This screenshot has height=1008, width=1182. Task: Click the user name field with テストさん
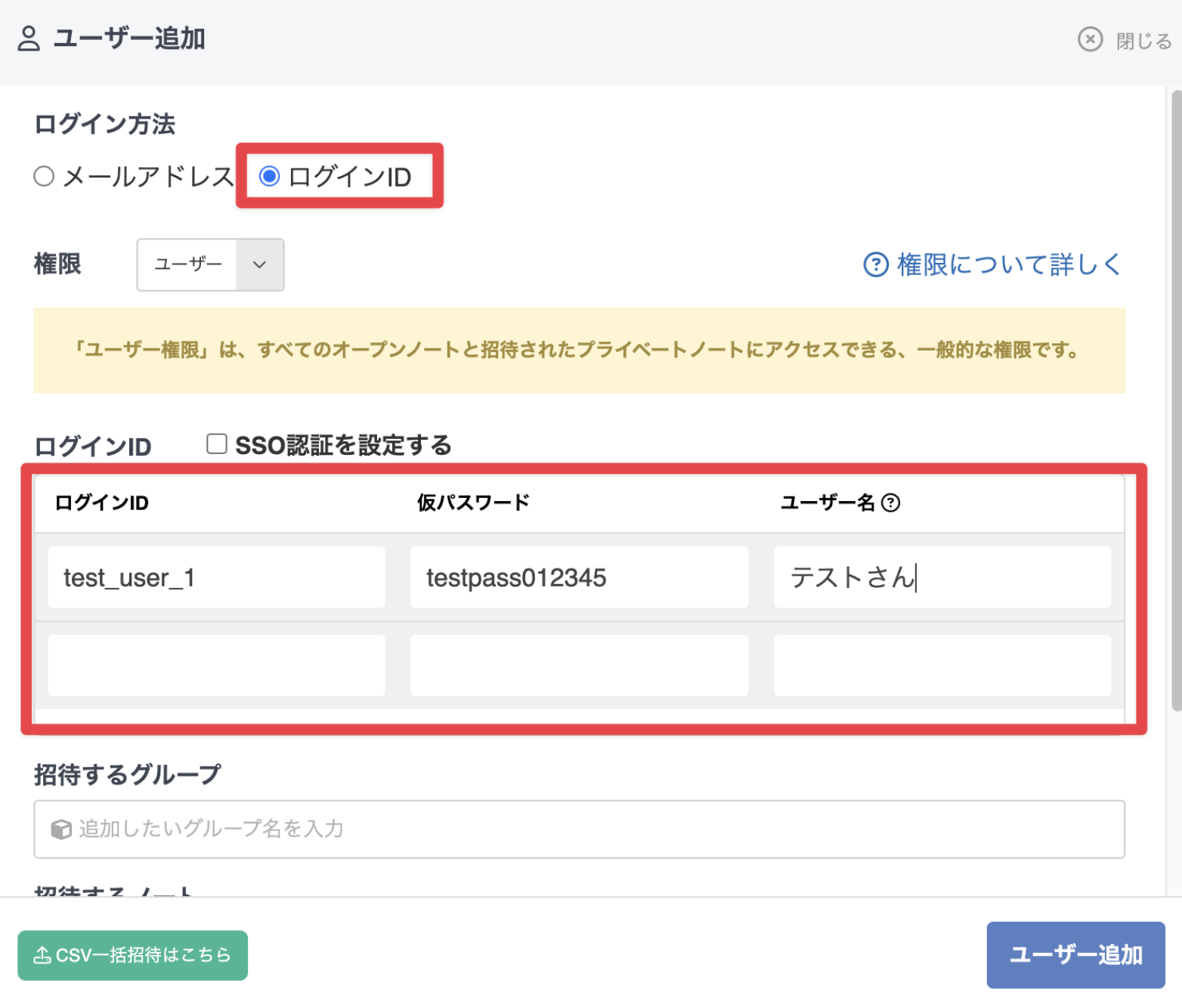pos(942,577)
